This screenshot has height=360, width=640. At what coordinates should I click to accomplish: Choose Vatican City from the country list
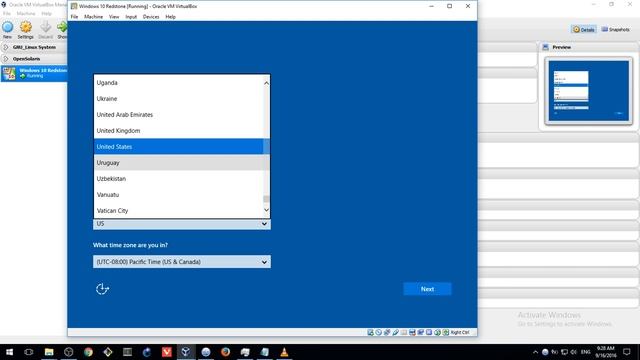(x=178, y=211)
